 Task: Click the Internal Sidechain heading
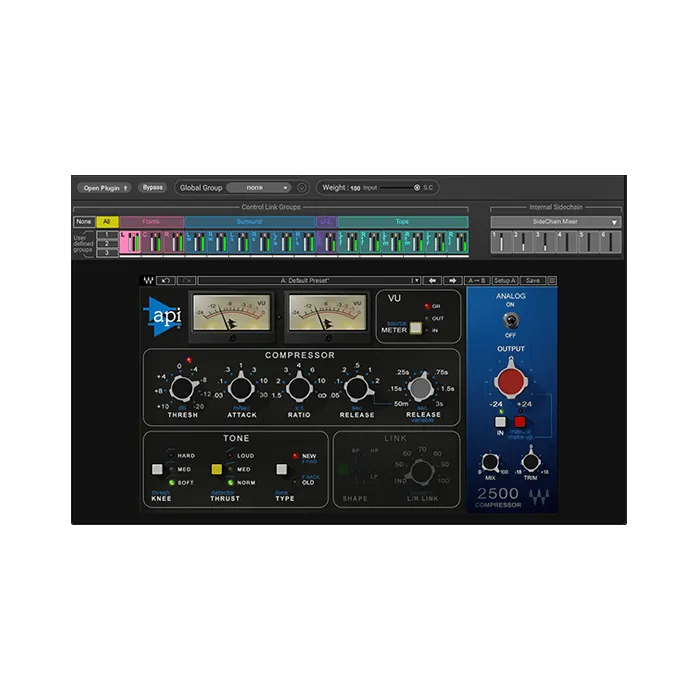click(x=555, y=207)
